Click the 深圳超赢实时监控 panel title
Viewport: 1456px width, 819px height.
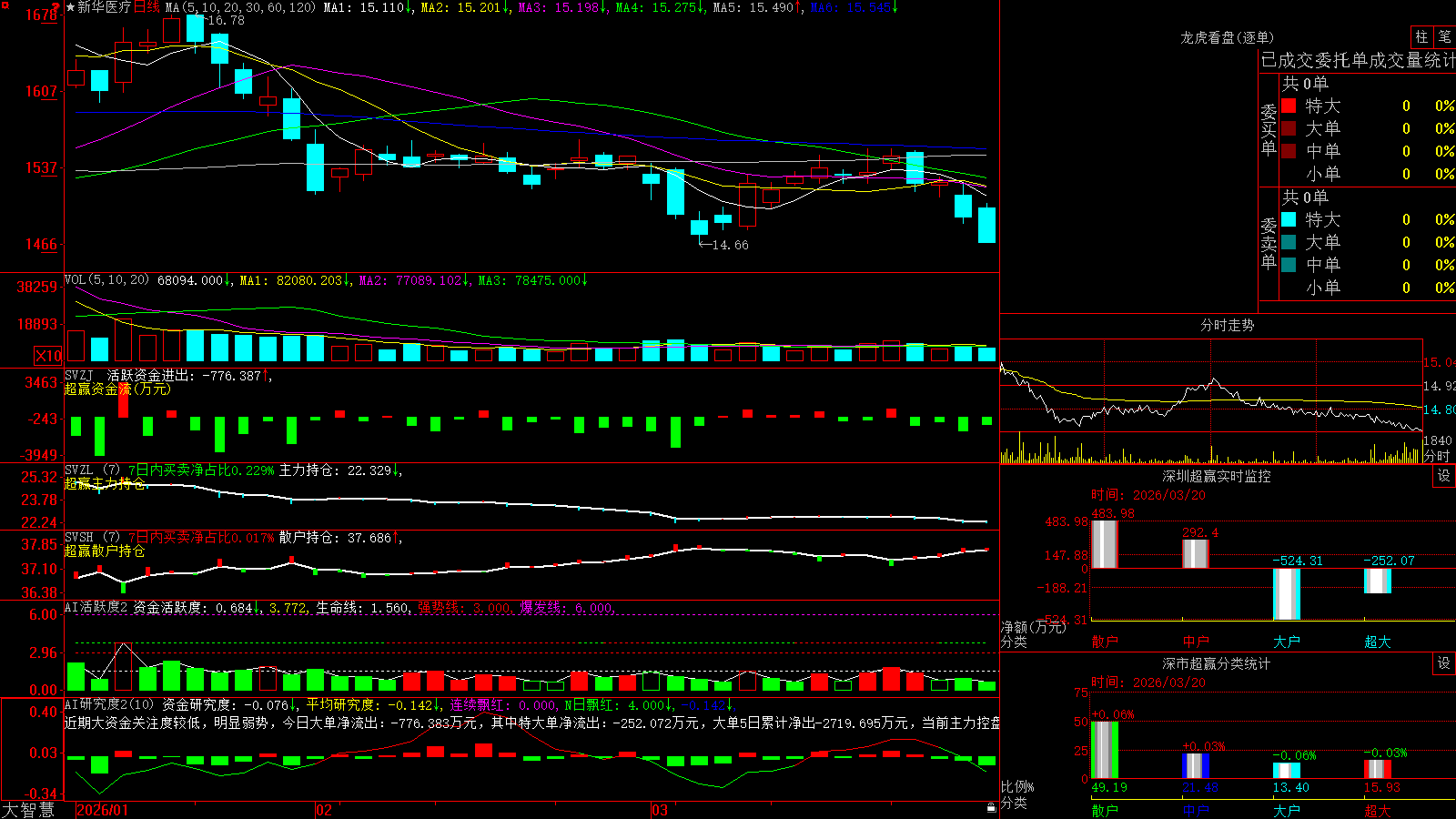(x=1216, y=476)
